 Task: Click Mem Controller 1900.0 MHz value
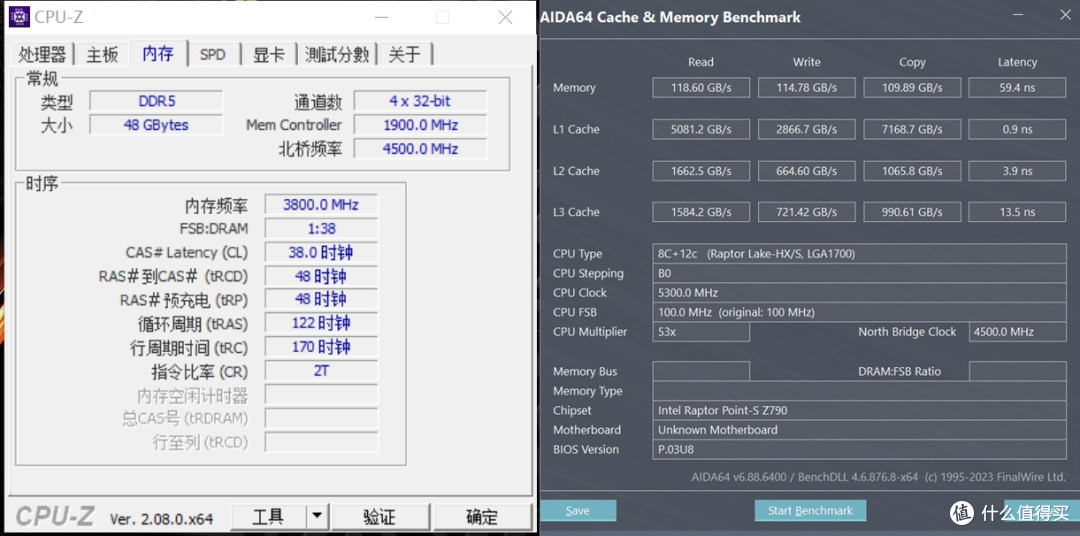point(420,125)
